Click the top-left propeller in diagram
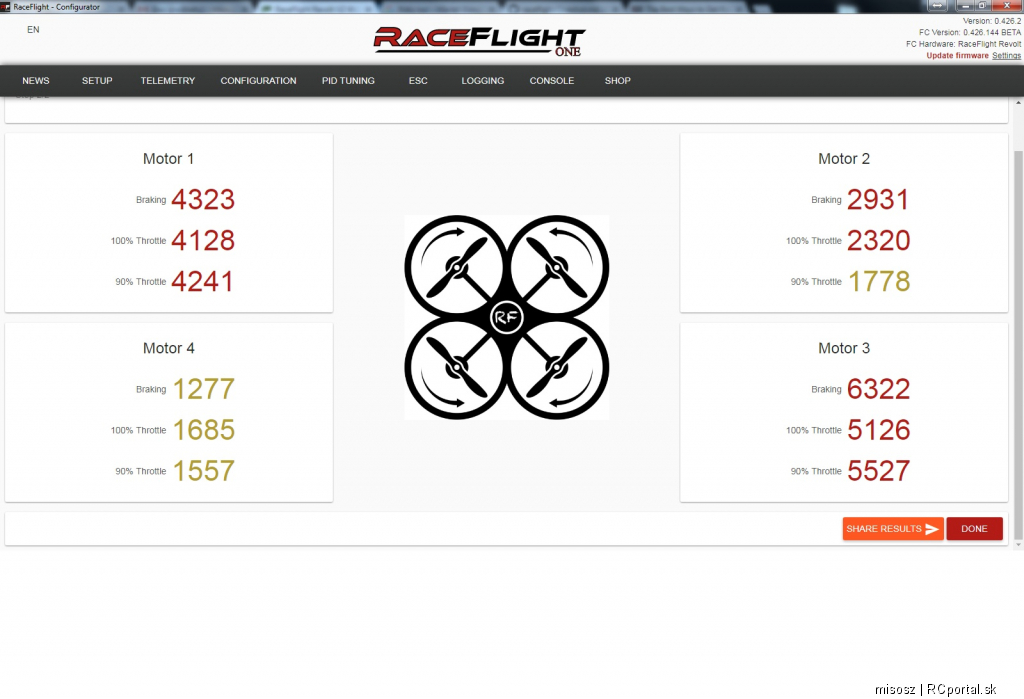1024x699 pixels. click(456, 268)
